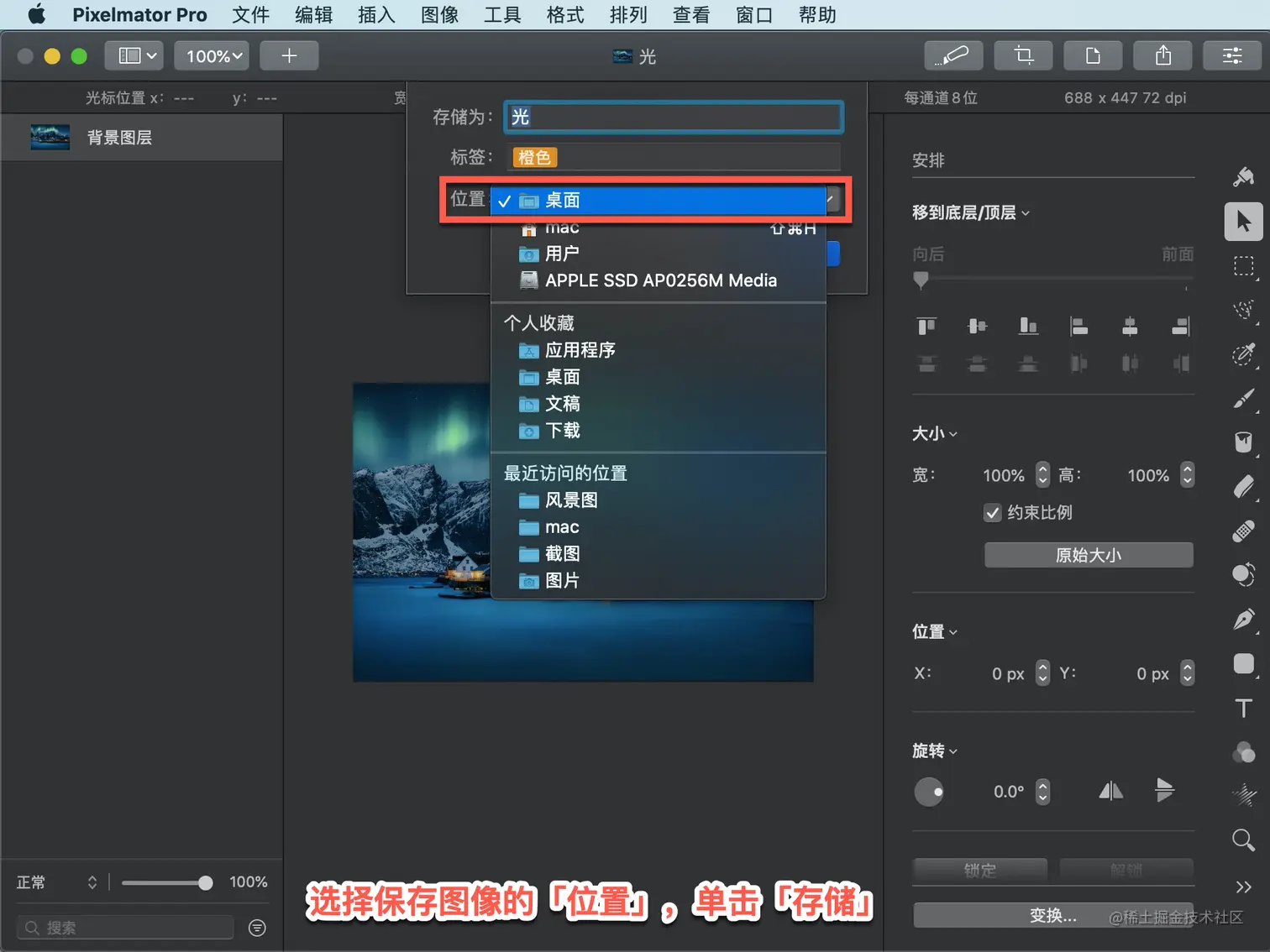Click the ML Enhance wand toolbar button
Image resolution: width=1270 pixels, height=952 pixels.
(x=953, y=55)
